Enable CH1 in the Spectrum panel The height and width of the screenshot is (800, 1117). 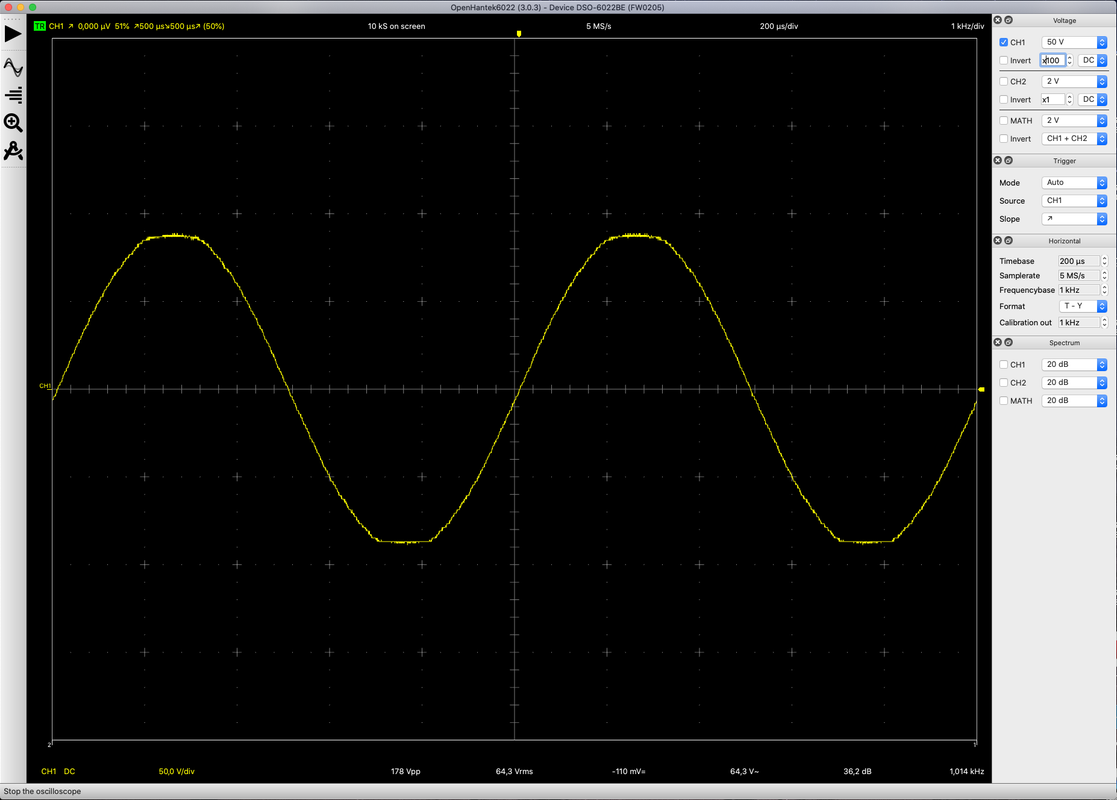1004,364
